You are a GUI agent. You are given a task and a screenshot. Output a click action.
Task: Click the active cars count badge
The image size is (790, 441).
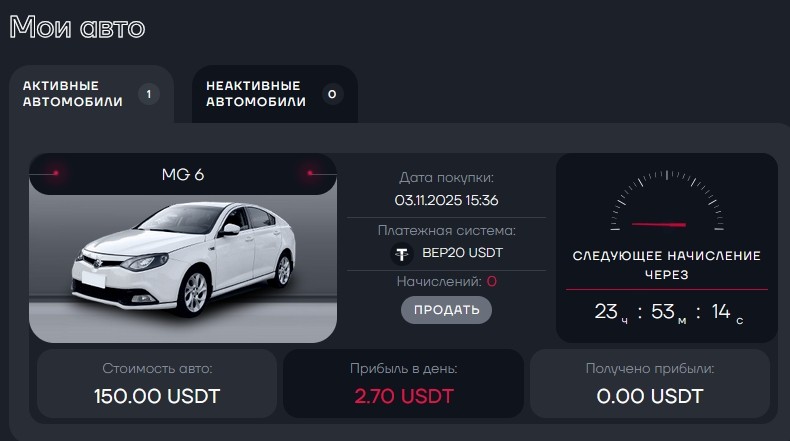click(x=149, y=95)
